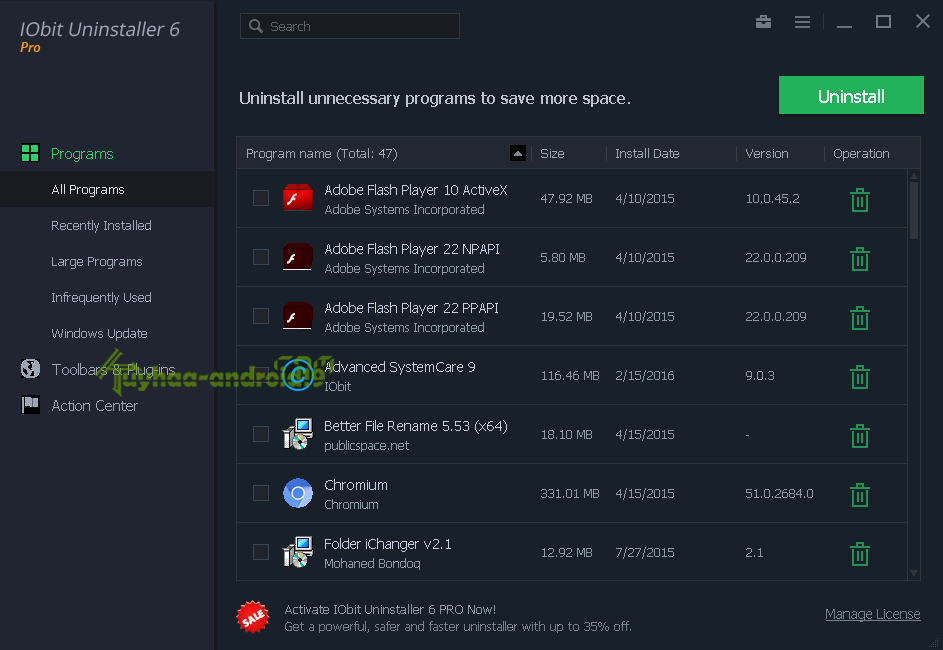Open Action Center section

tap(94, 405)
